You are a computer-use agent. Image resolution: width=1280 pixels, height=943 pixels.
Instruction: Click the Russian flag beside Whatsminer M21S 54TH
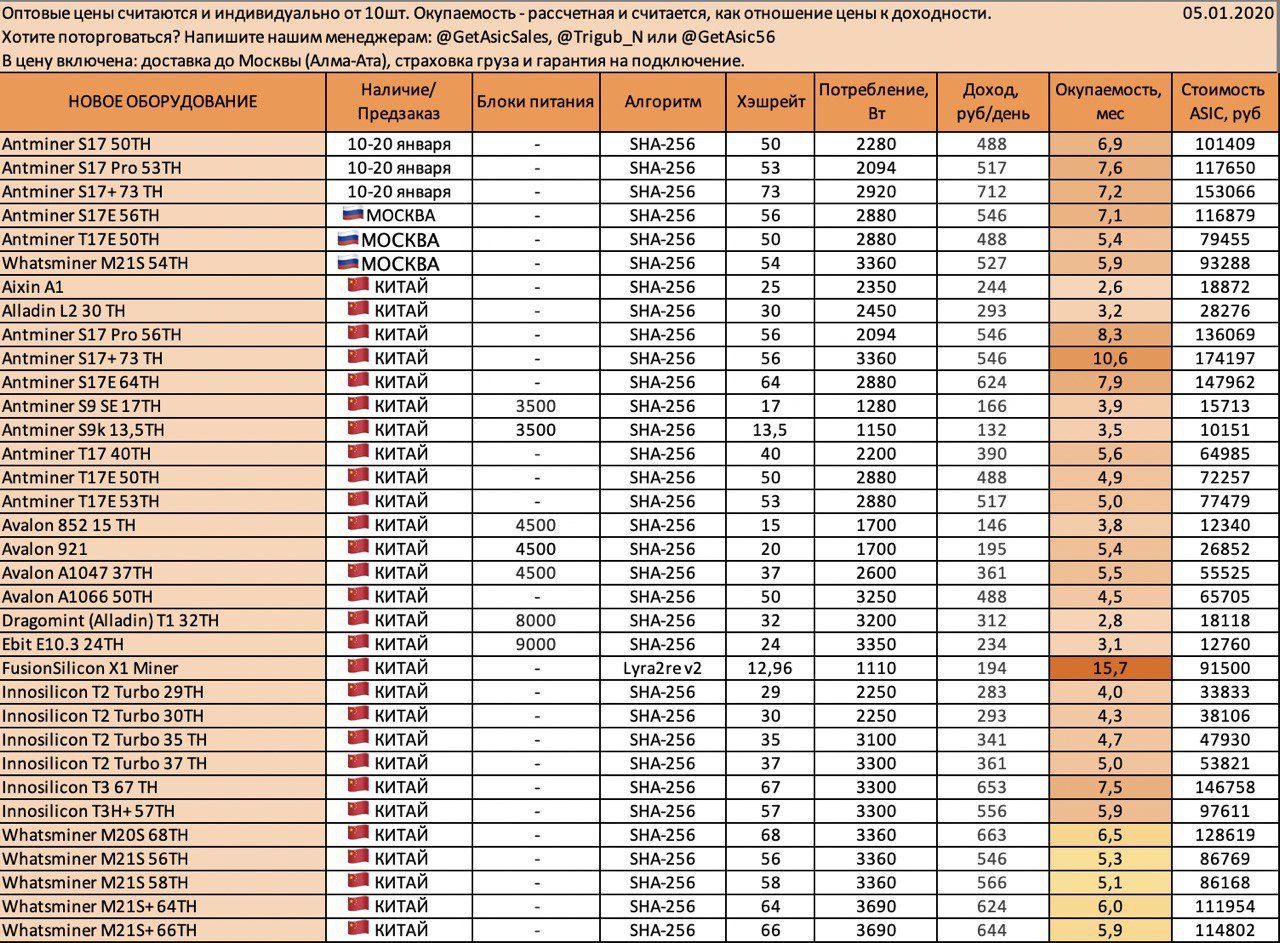[x=348, y=263]
